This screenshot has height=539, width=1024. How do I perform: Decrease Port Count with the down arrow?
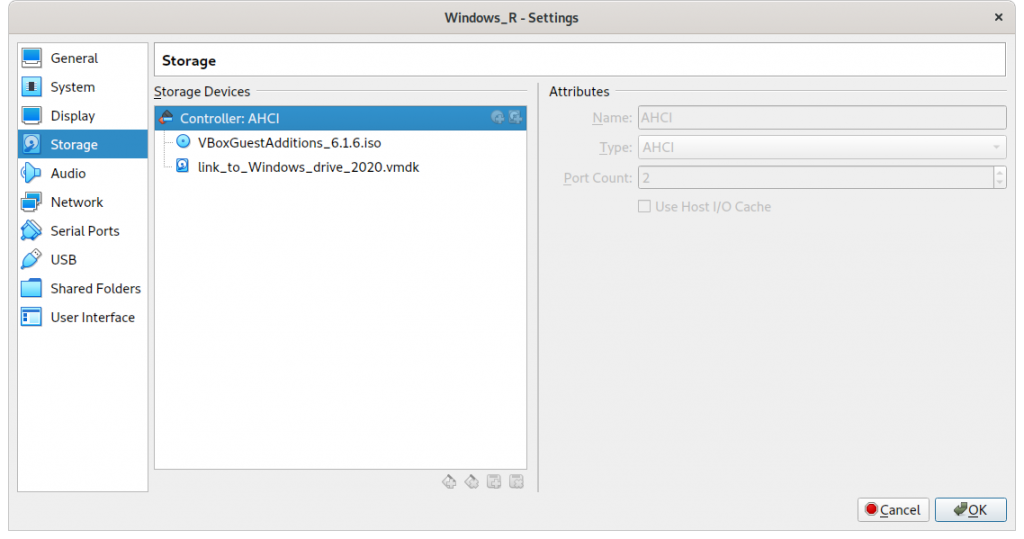point(1000,182)
